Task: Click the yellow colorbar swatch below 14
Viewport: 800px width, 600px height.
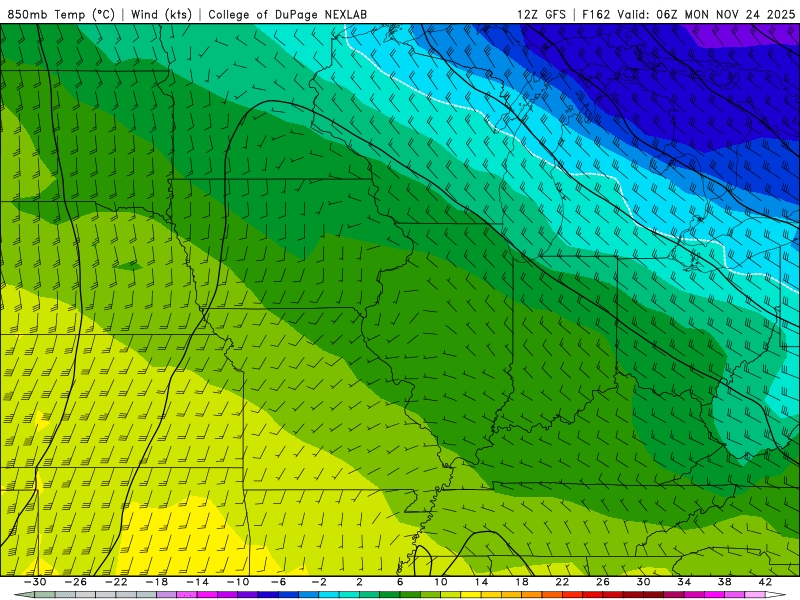Action: tap(471, 595)
